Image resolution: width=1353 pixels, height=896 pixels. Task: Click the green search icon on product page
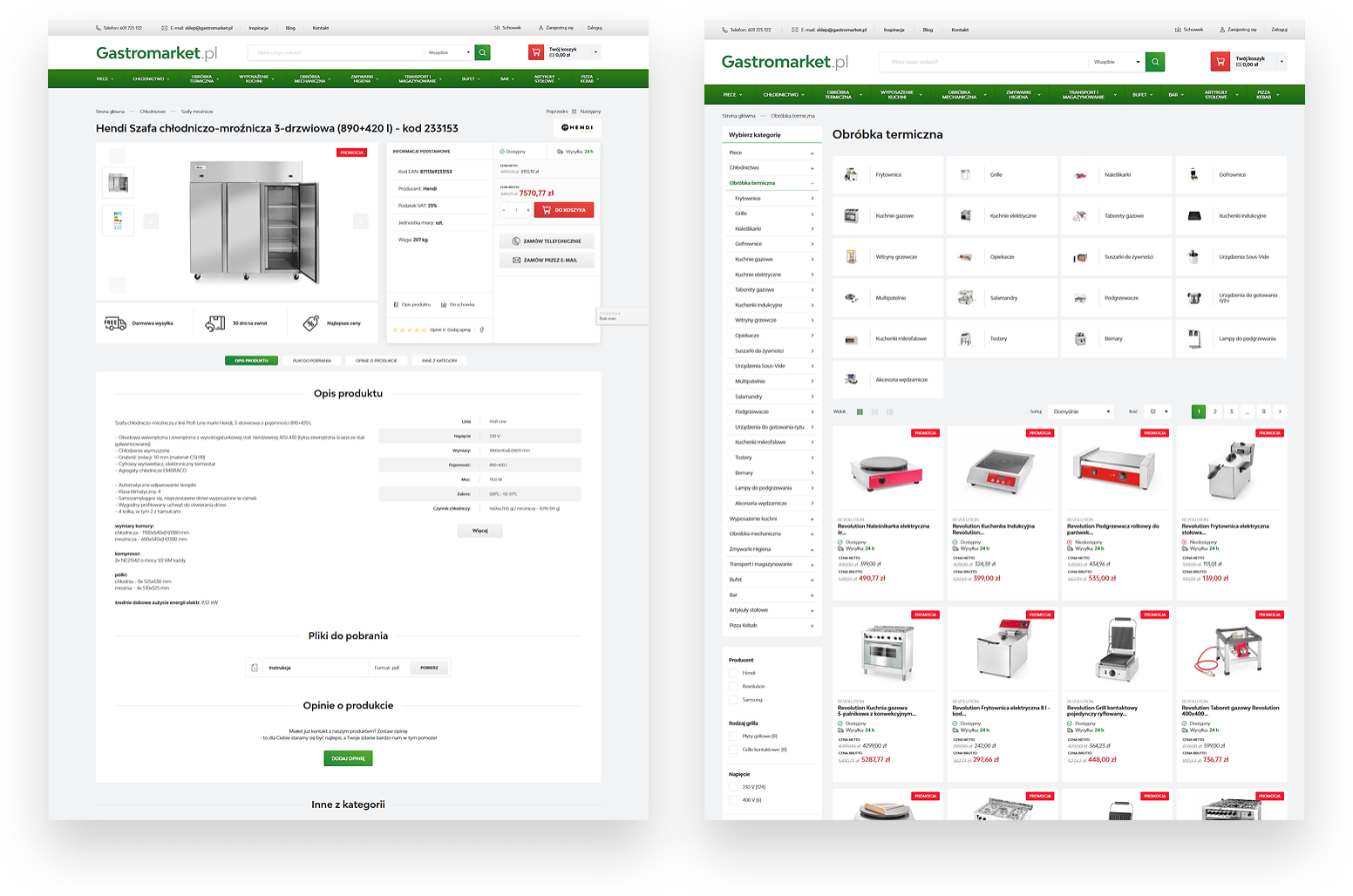[x=482, y=52]
